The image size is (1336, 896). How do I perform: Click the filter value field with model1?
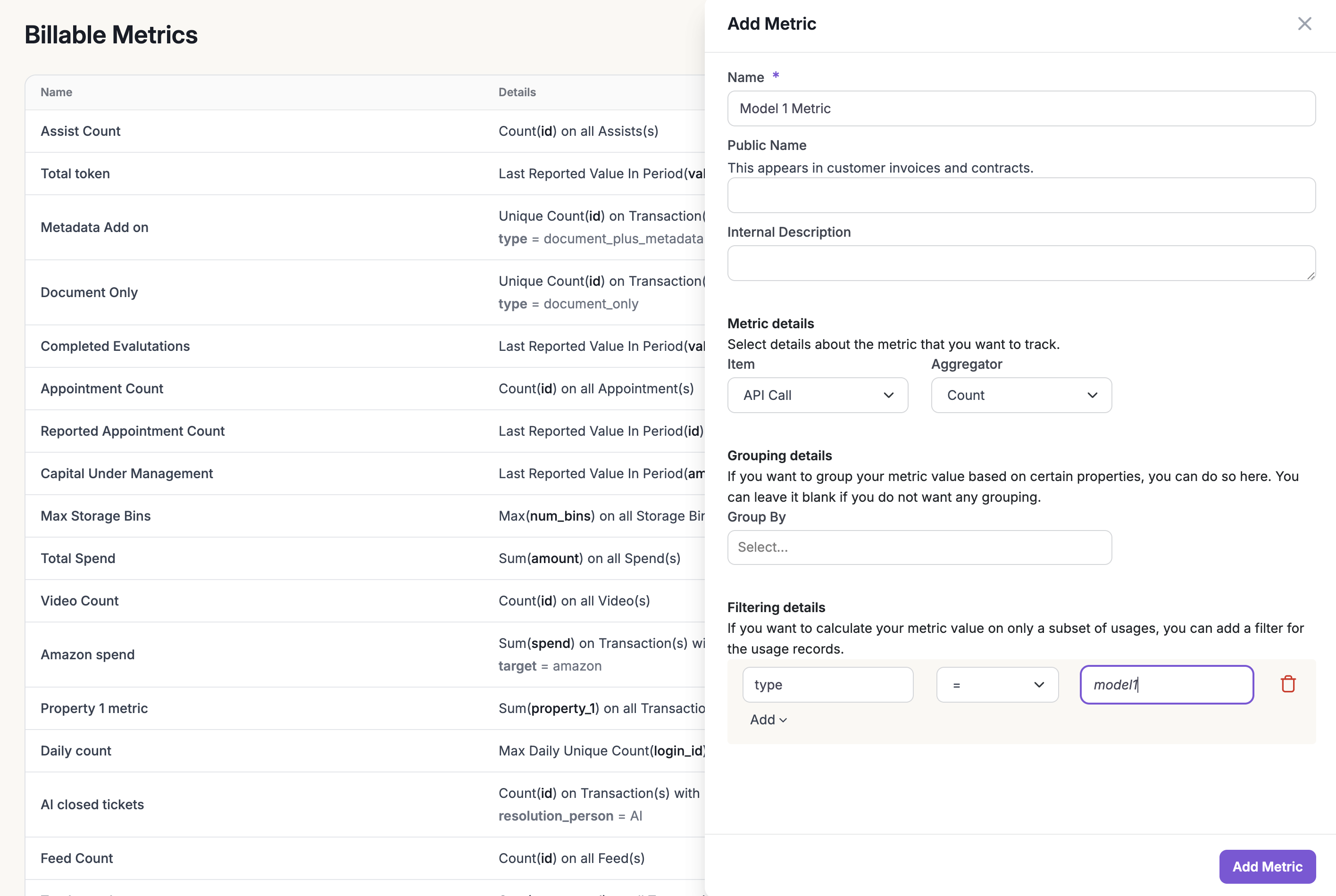pyautogui.click(x=1166, y=685)
